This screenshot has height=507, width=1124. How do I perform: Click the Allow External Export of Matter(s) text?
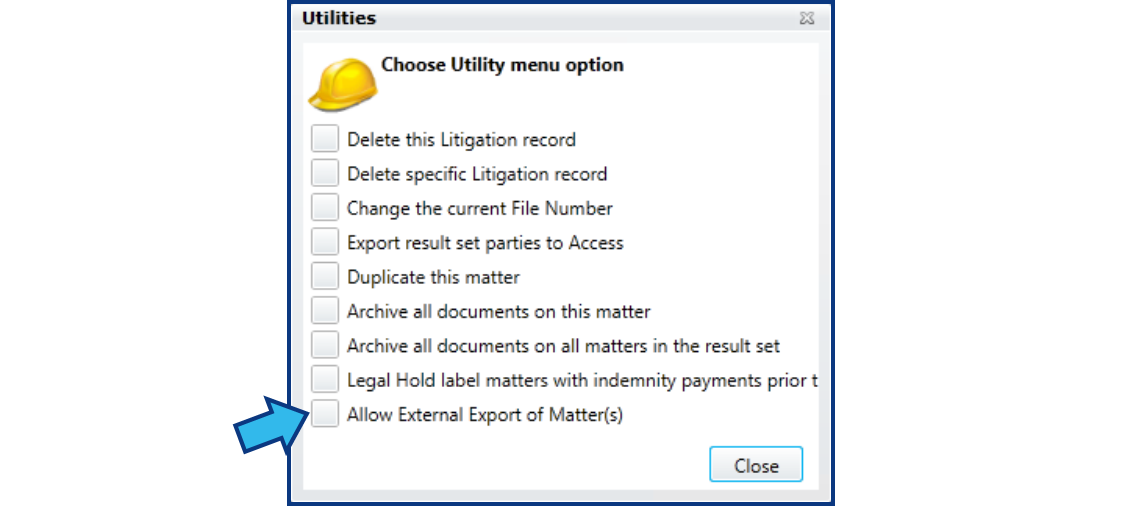485,414
